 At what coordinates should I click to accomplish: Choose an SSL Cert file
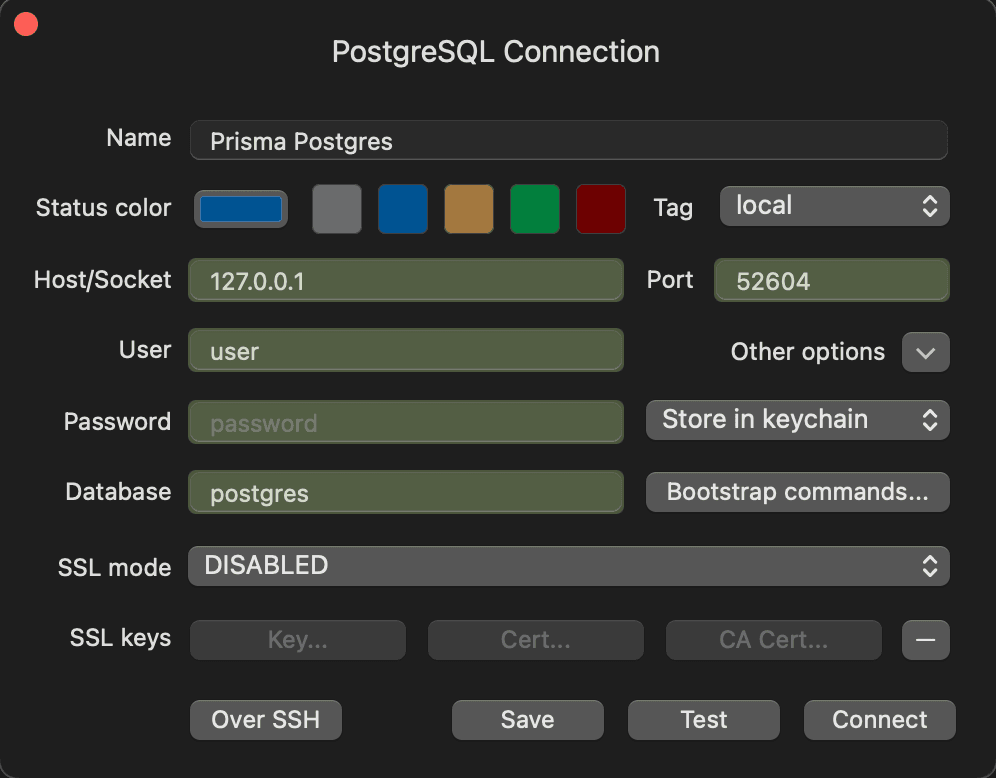(x=535, y=640)
